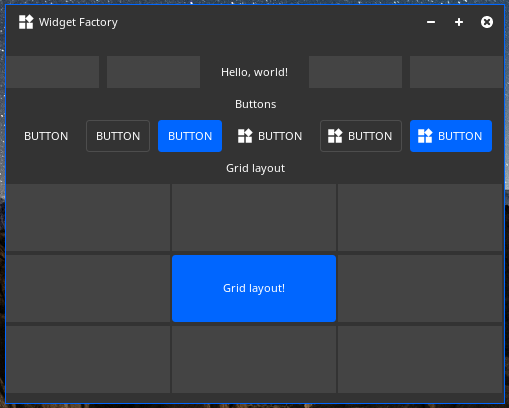
Task: Click the outlined BUTTON without icon
Action: pyautogui.click(x=118, y=136)
